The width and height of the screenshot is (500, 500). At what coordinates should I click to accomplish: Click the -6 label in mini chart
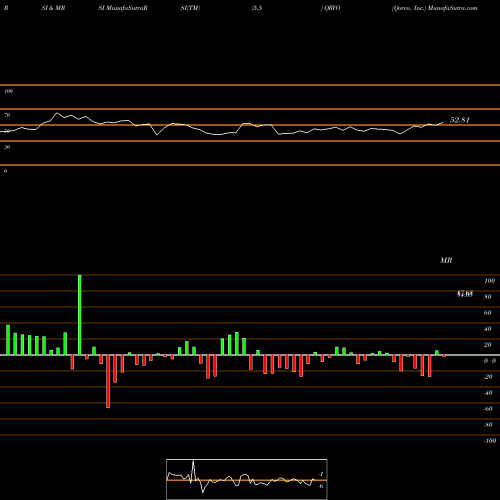pos(320,486)
